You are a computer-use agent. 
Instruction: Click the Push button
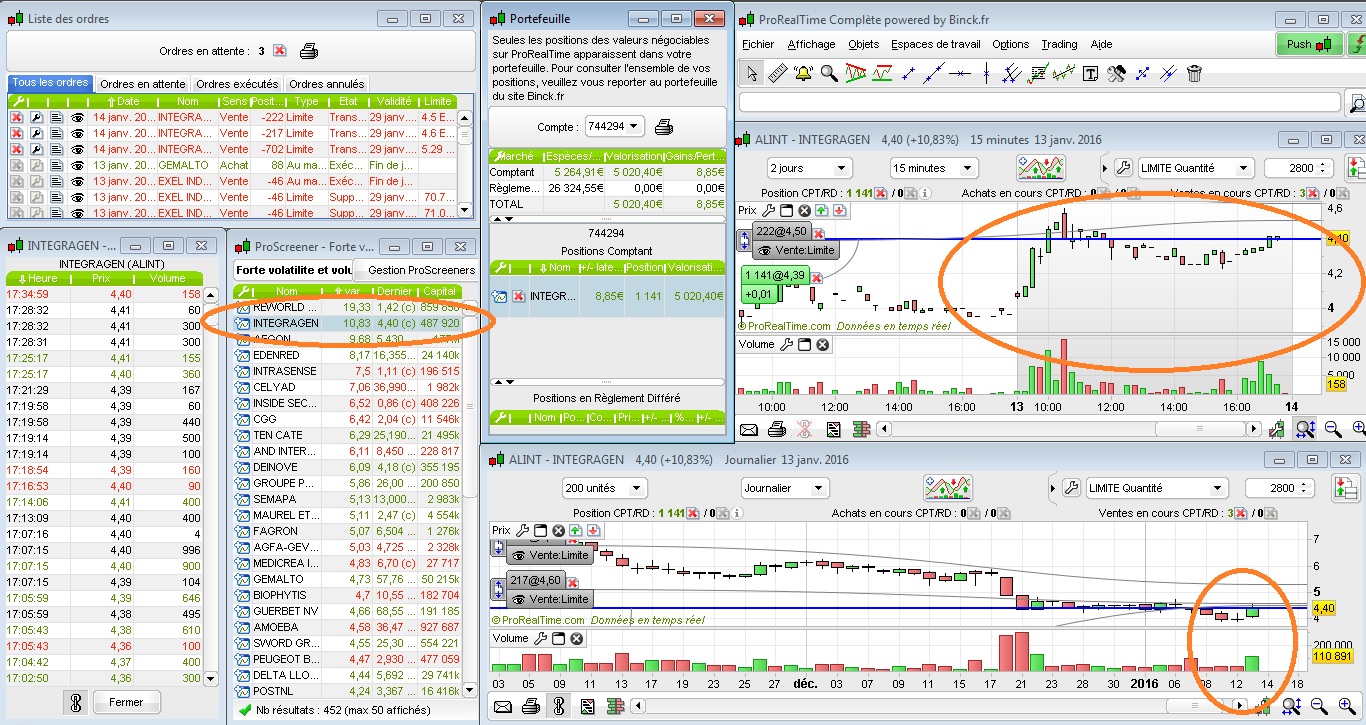[x=1309, y=44]
